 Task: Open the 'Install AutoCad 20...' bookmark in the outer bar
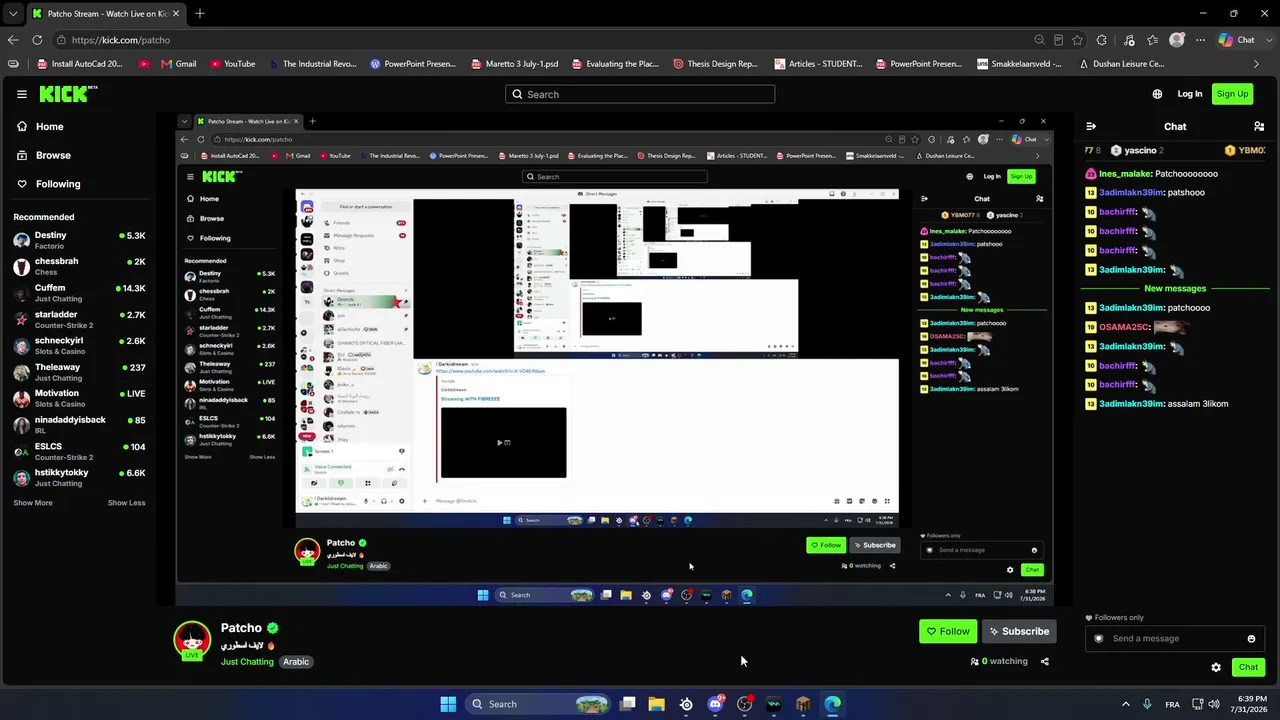80,64
